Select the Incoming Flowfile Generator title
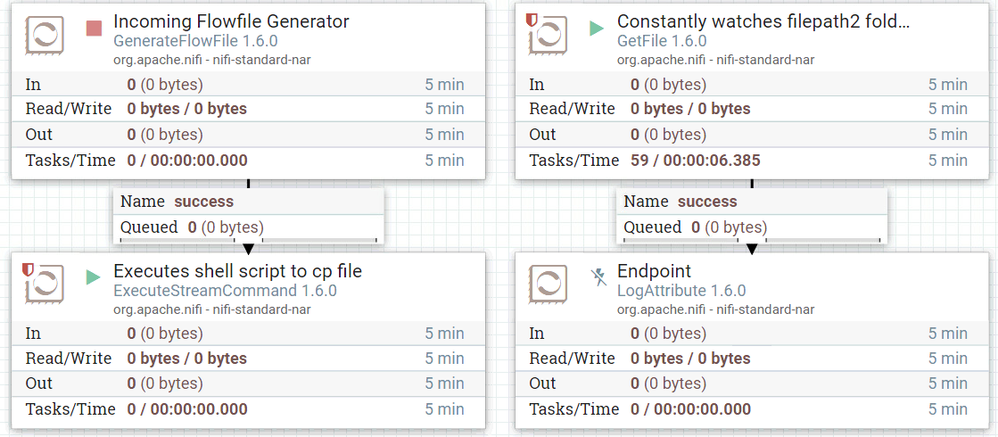 point(231,21)
